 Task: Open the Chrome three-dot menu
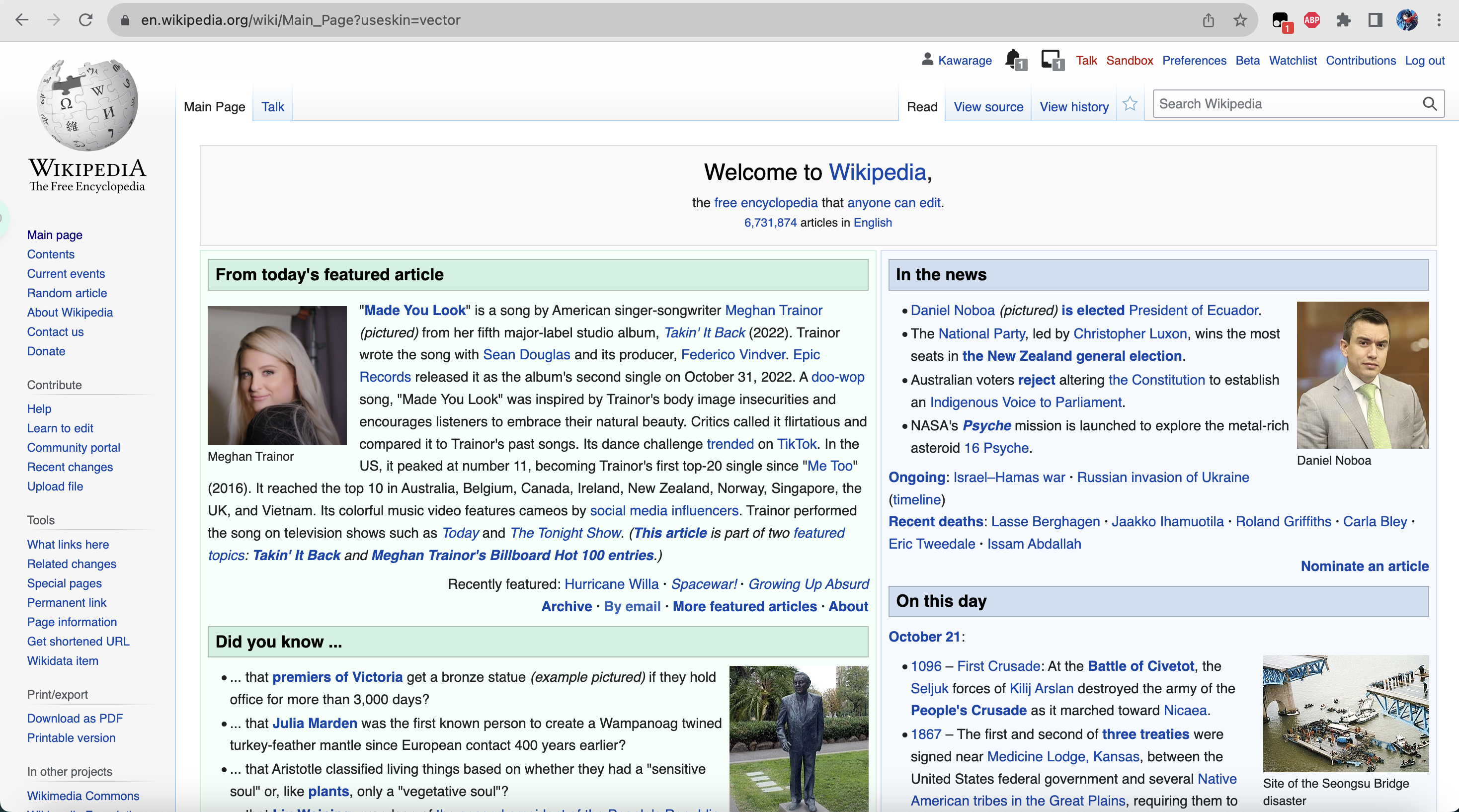1439,20
